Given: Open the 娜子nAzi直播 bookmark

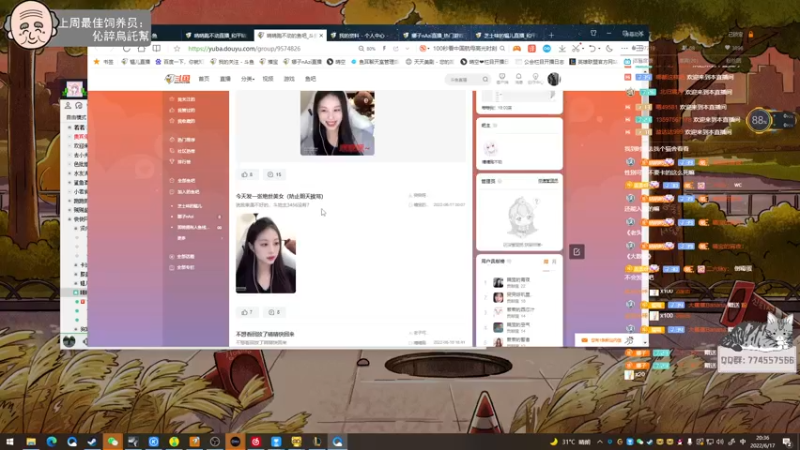Looking at the screenshot, I should tap(304, 62).
